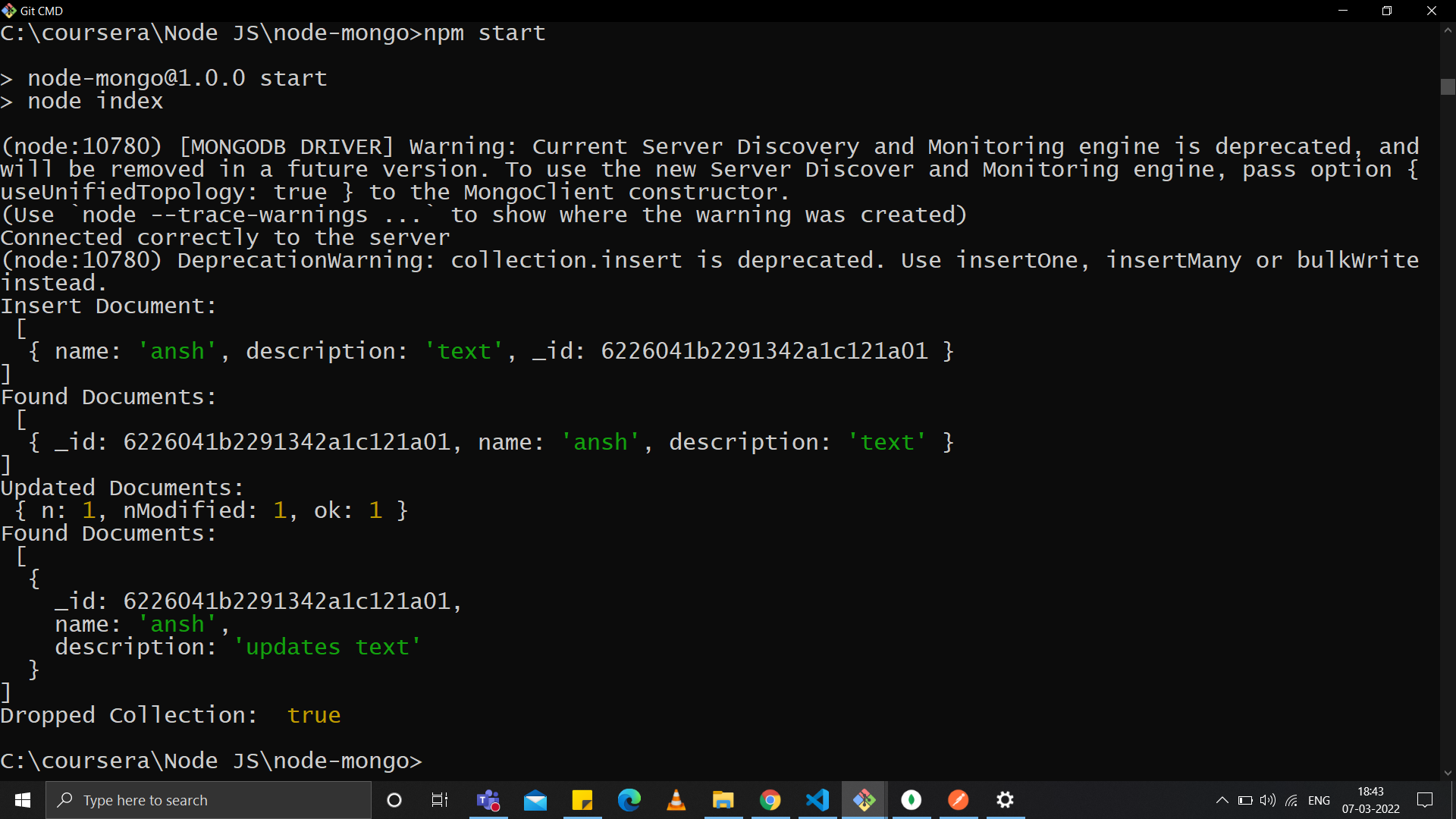The width and height of the screenshot is (1456, 819).
Task: Open the Windows Start menu
Action: (23, 800)
